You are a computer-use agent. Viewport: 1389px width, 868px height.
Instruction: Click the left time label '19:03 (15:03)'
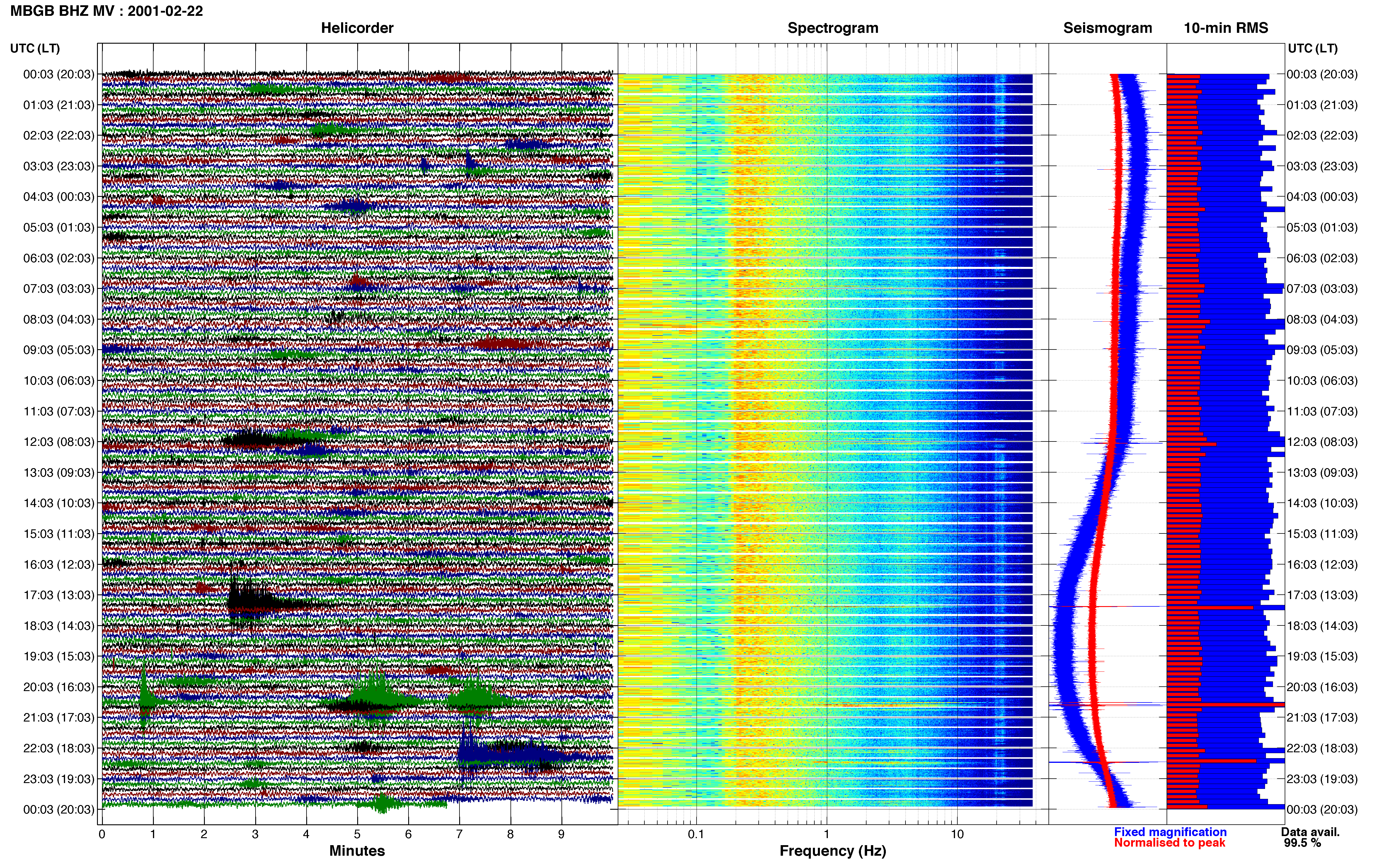pyautogui.click(x=59, y=656)
